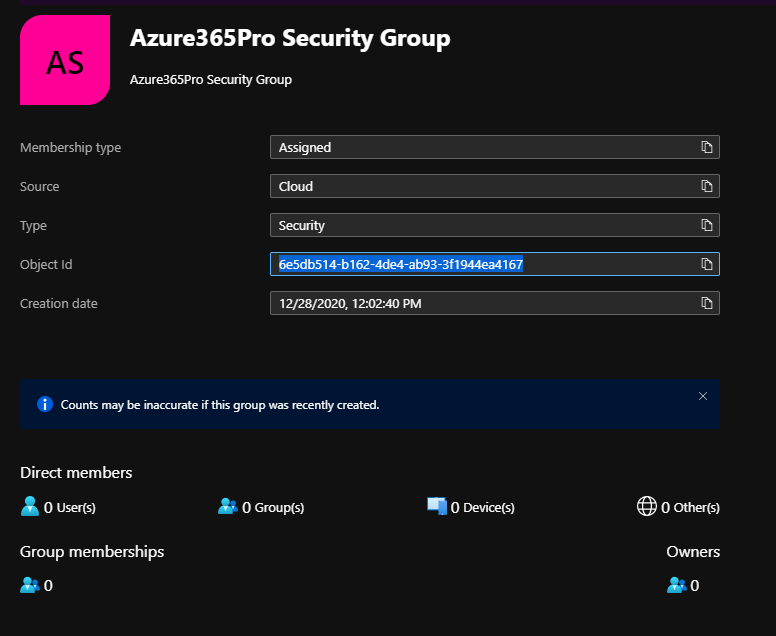Screen dimensions: 776x636
Task: Click the counts may be inaccurate message
Action: tap(220, 405)
